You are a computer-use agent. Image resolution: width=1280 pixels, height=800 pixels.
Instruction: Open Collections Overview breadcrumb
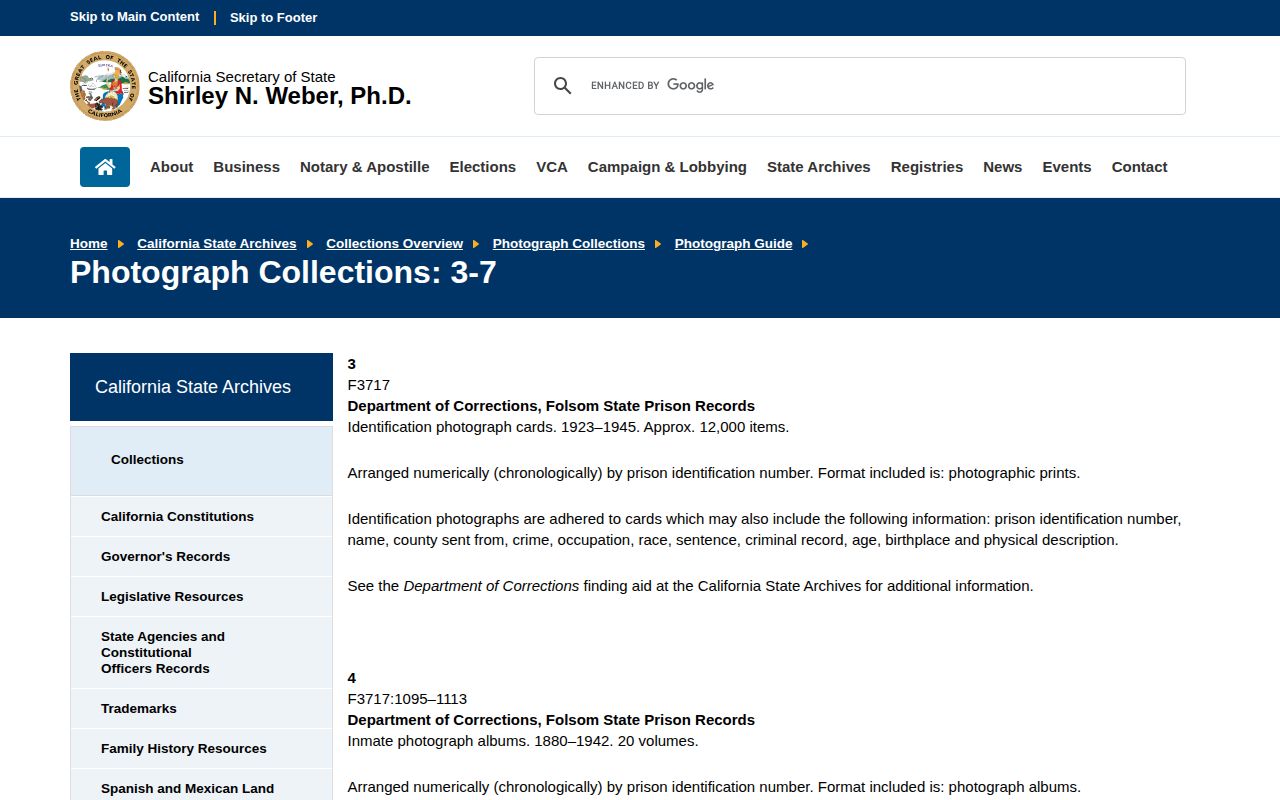pyautogui.click(x=394, y=243)
